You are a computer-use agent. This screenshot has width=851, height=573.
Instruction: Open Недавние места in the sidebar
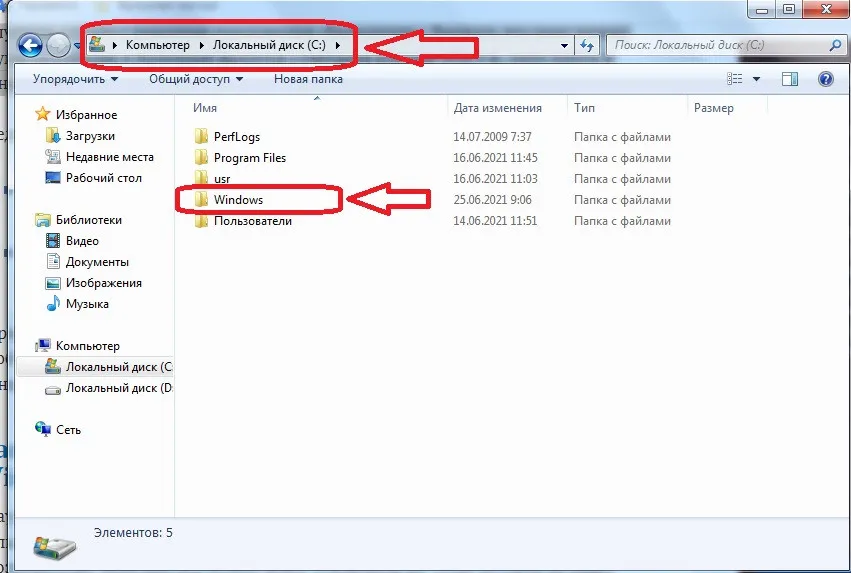click(x=110, y=157)
